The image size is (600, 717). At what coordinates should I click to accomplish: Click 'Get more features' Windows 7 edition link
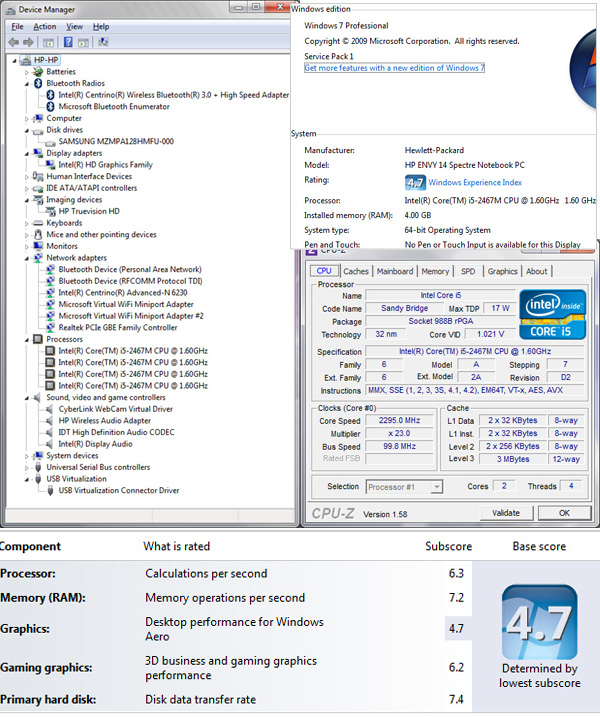(394, 68)
